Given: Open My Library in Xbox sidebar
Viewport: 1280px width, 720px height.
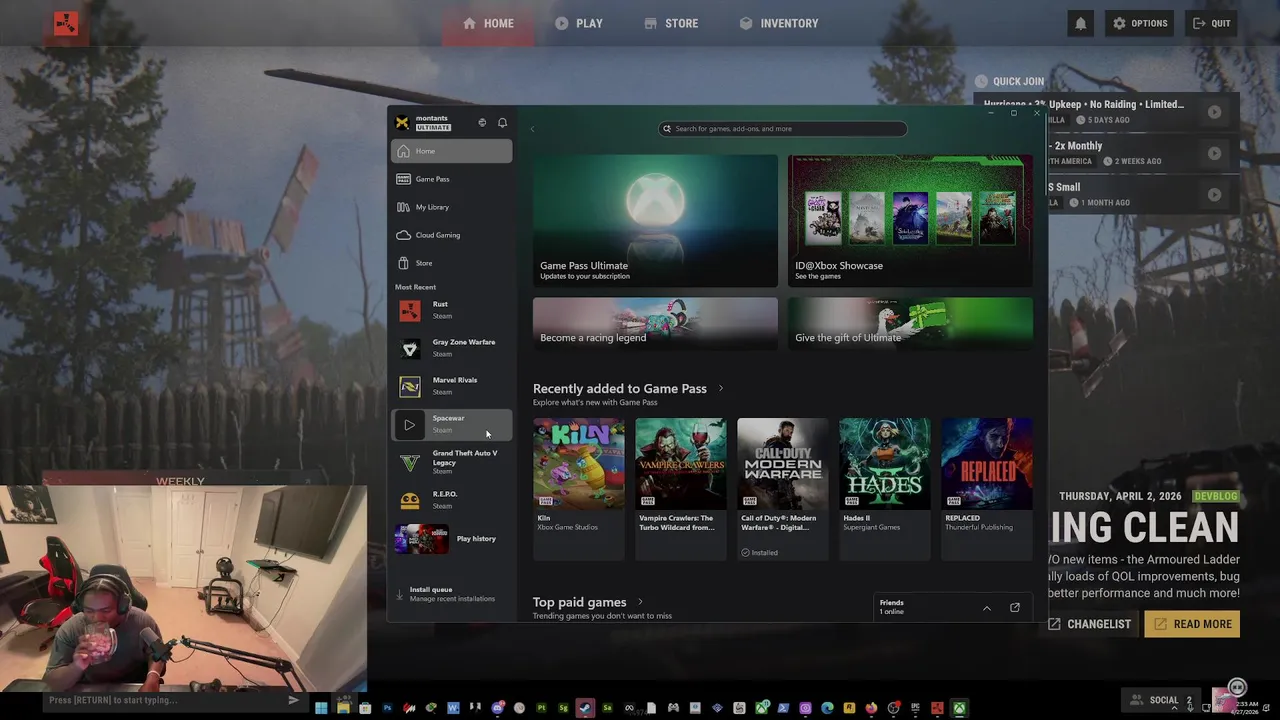Looking at the screenshot, I should pos(451,207).
